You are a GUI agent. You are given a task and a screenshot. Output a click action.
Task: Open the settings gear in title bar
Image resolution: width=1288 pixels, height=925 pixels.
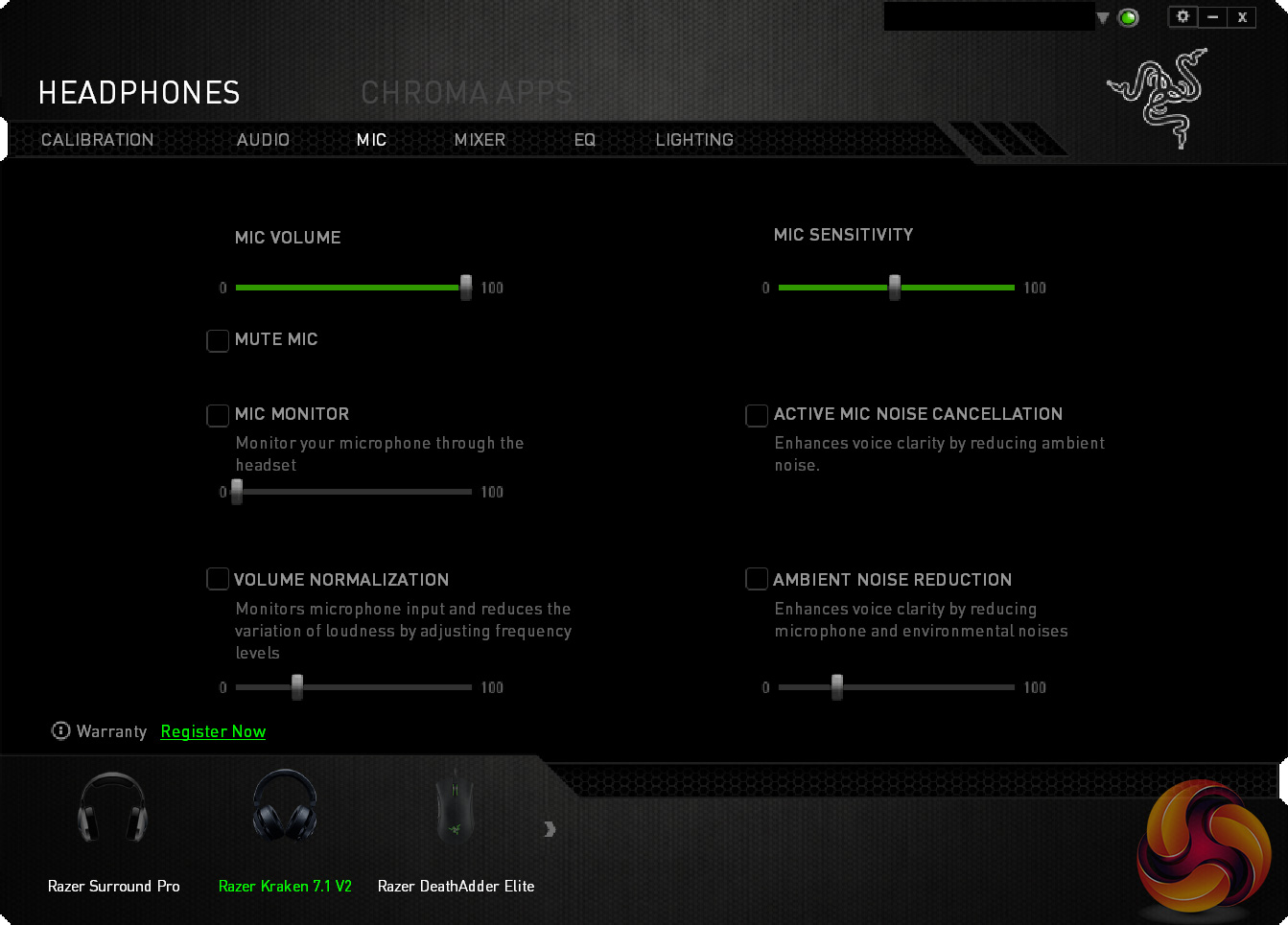1183,16
